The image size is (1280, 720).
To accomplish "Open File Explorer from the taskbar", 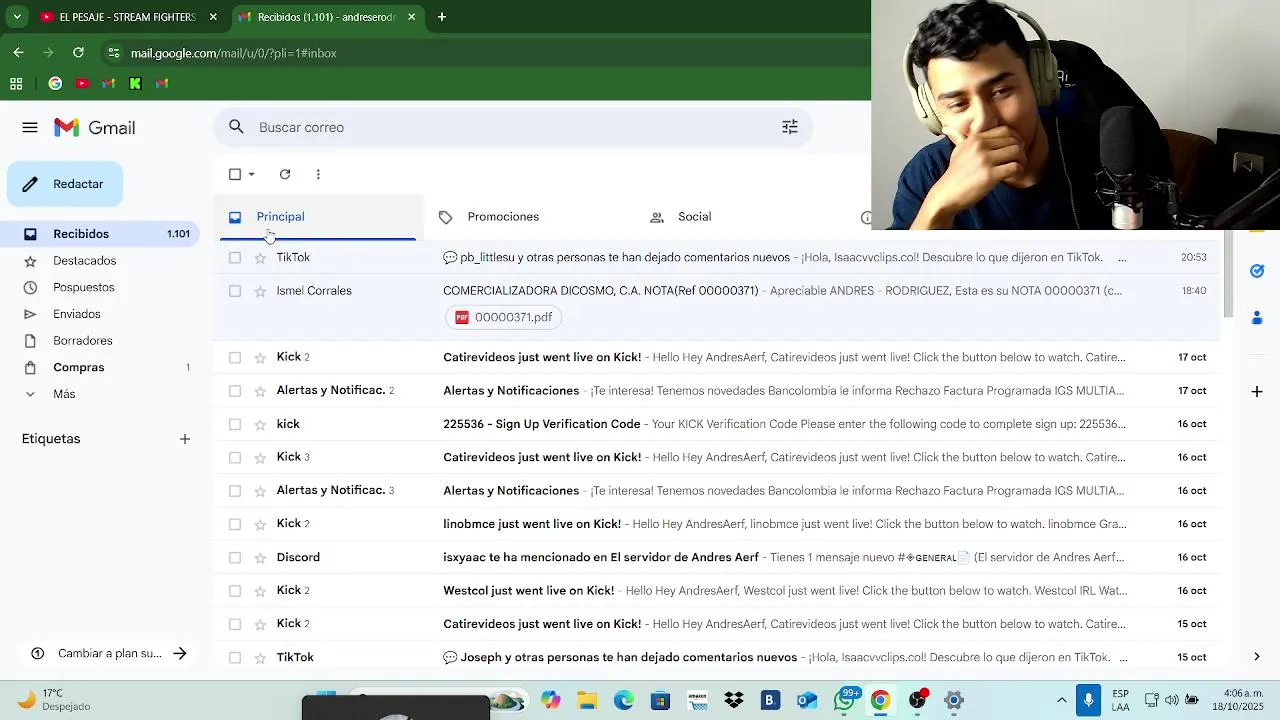I will point(587,700).
